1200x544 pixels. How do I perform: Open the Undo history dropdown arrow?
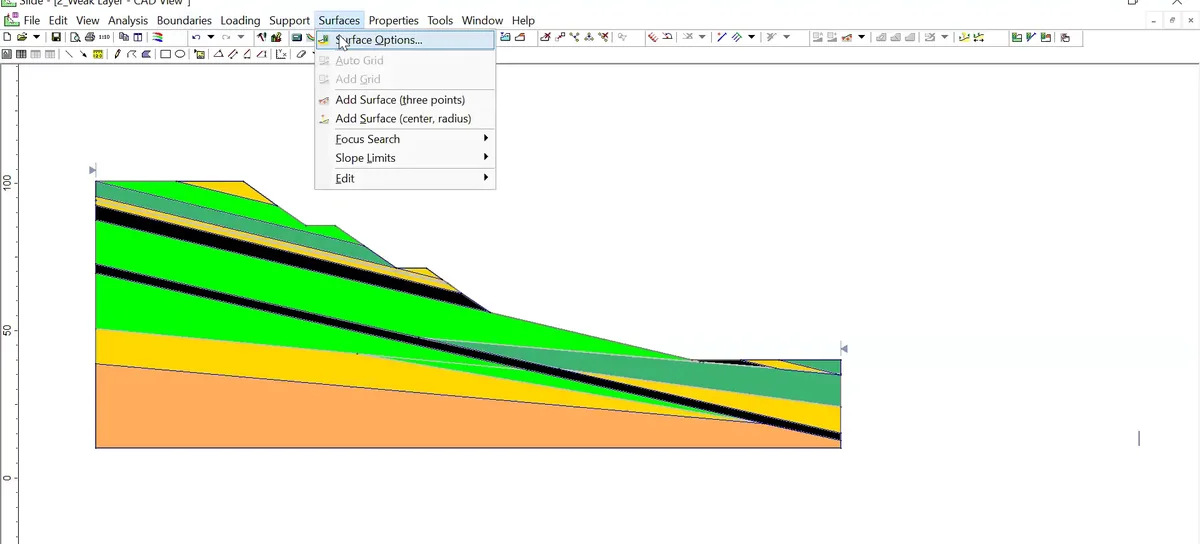coord(211,37)
